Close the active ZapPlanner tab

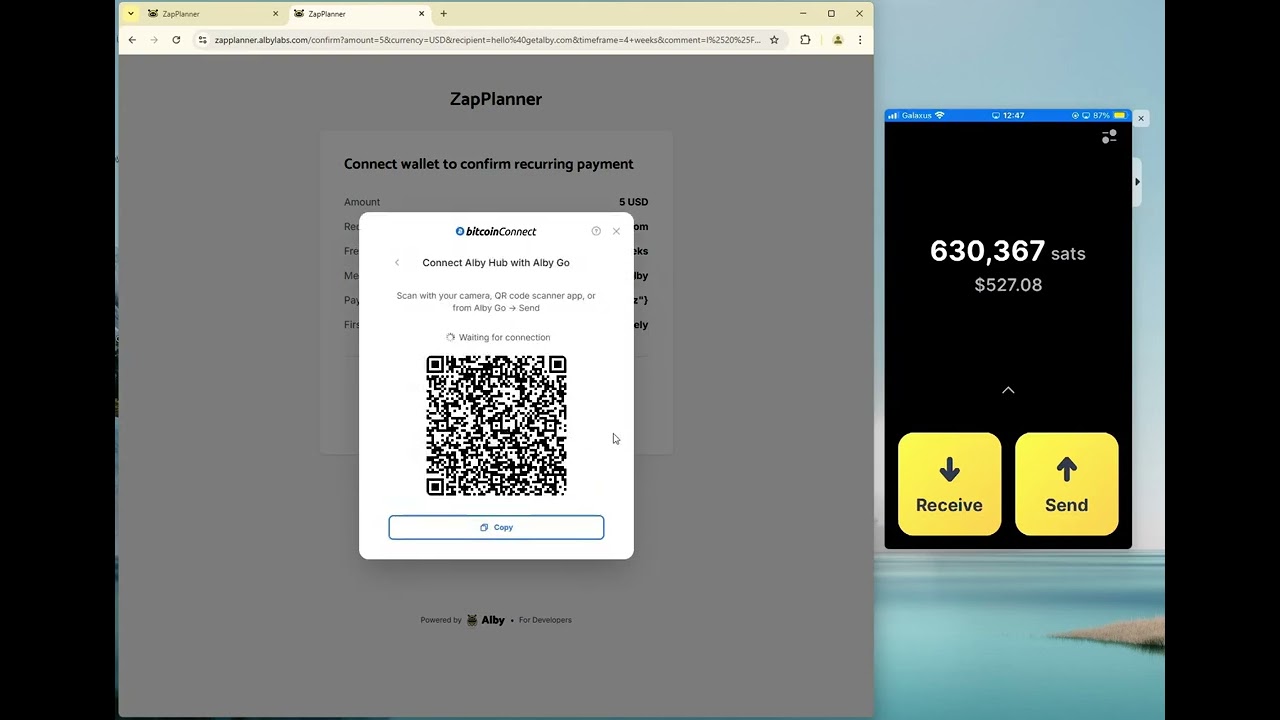tap(421, 14)
